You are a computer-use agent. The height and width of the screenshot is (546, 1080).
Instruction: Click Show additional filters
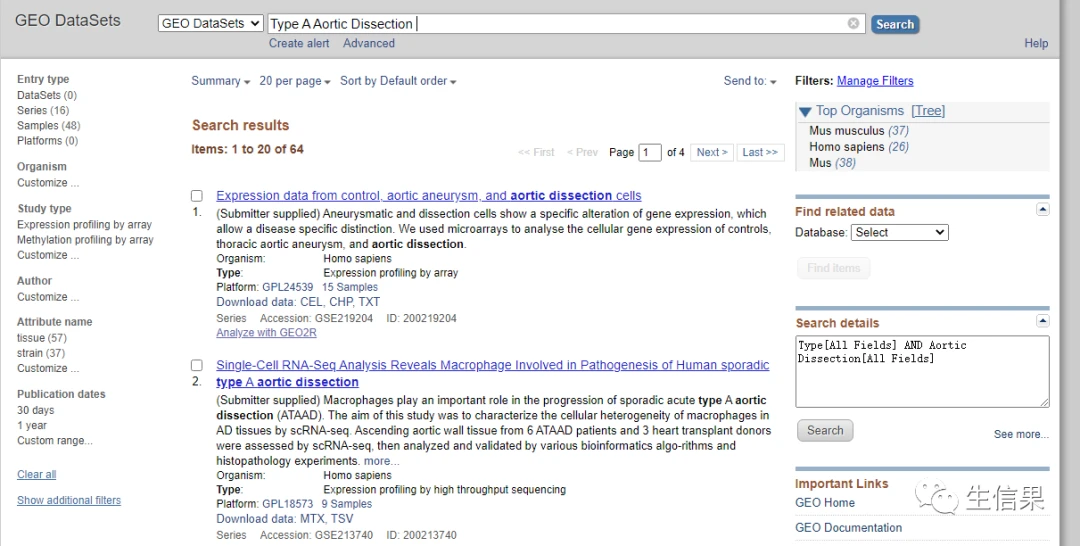(x=69, y=501)
